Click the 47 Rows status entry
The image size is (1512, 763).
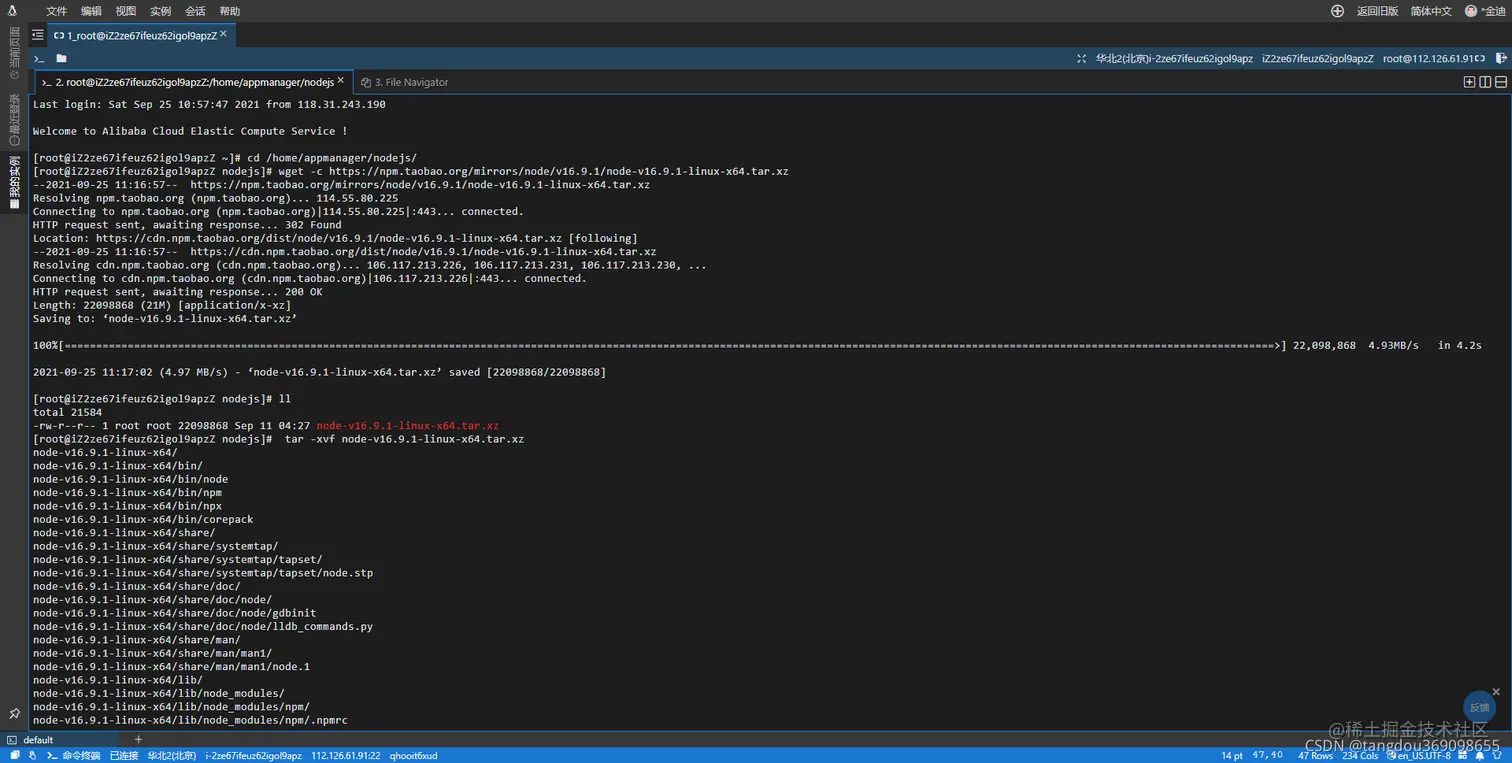(x=1316, y=756)
